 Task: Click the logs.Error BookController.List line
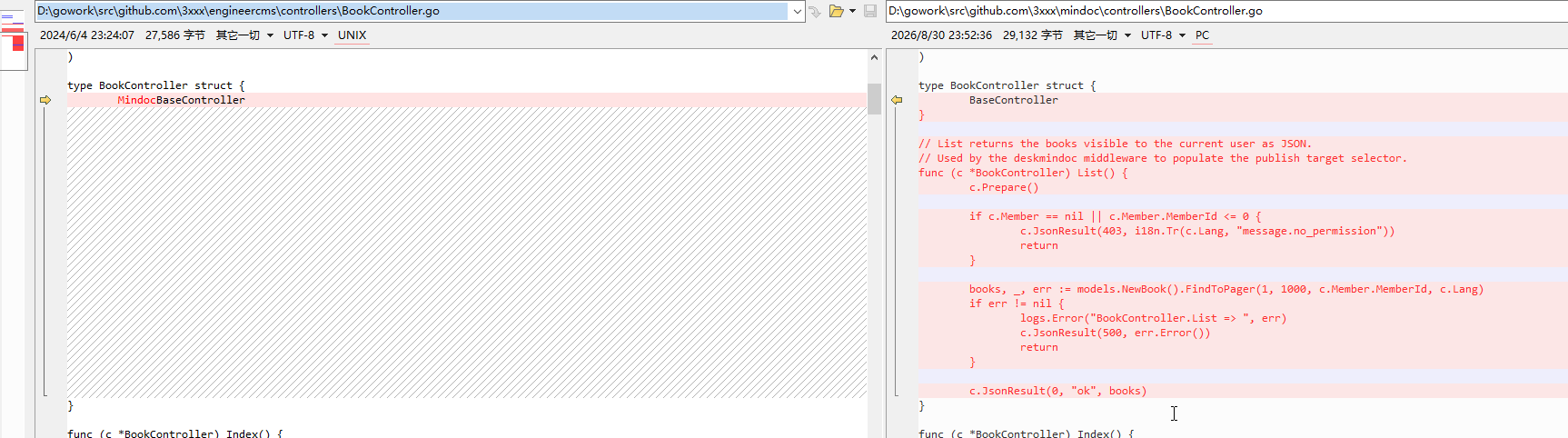1154,318
